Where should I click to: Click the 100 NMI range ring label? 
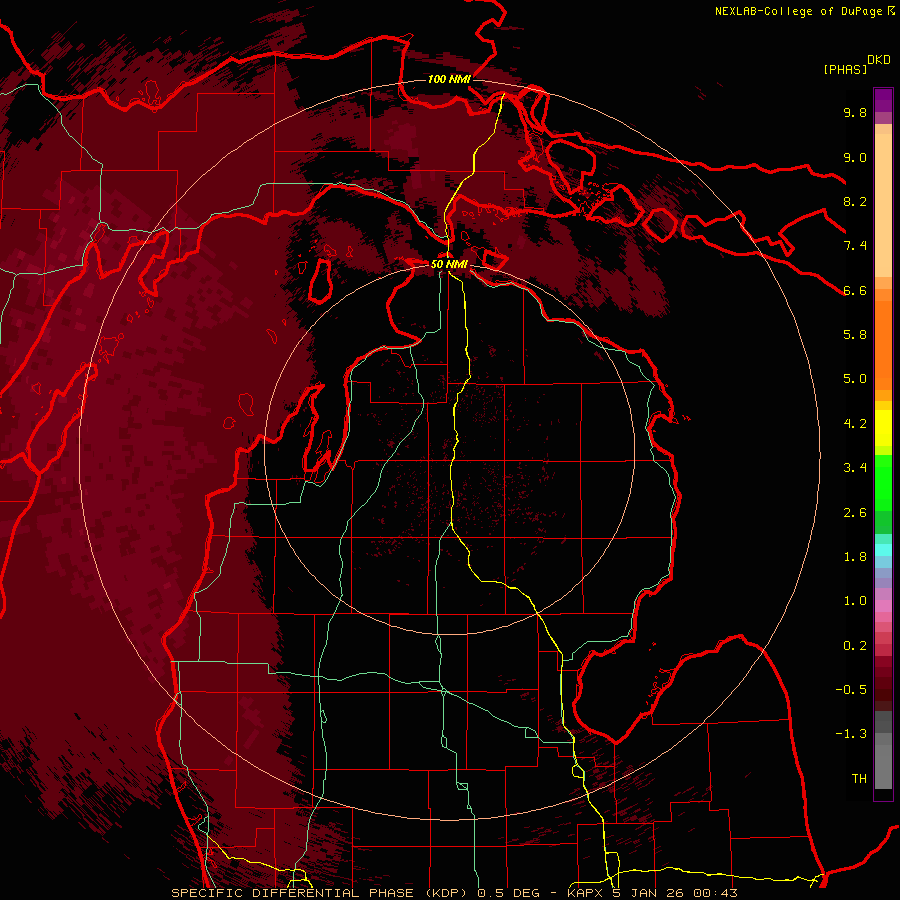coord(449,79)
